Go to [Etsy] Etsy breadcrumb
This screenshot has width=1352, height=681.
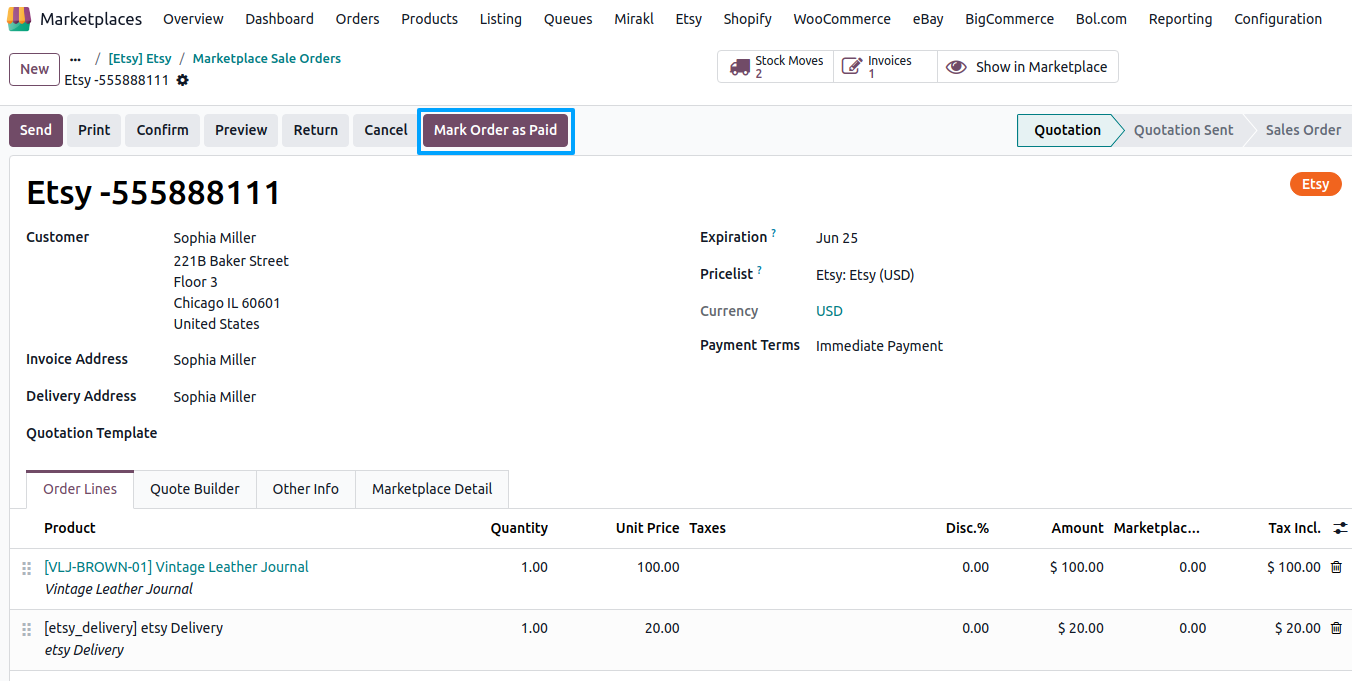pos(140,59)
